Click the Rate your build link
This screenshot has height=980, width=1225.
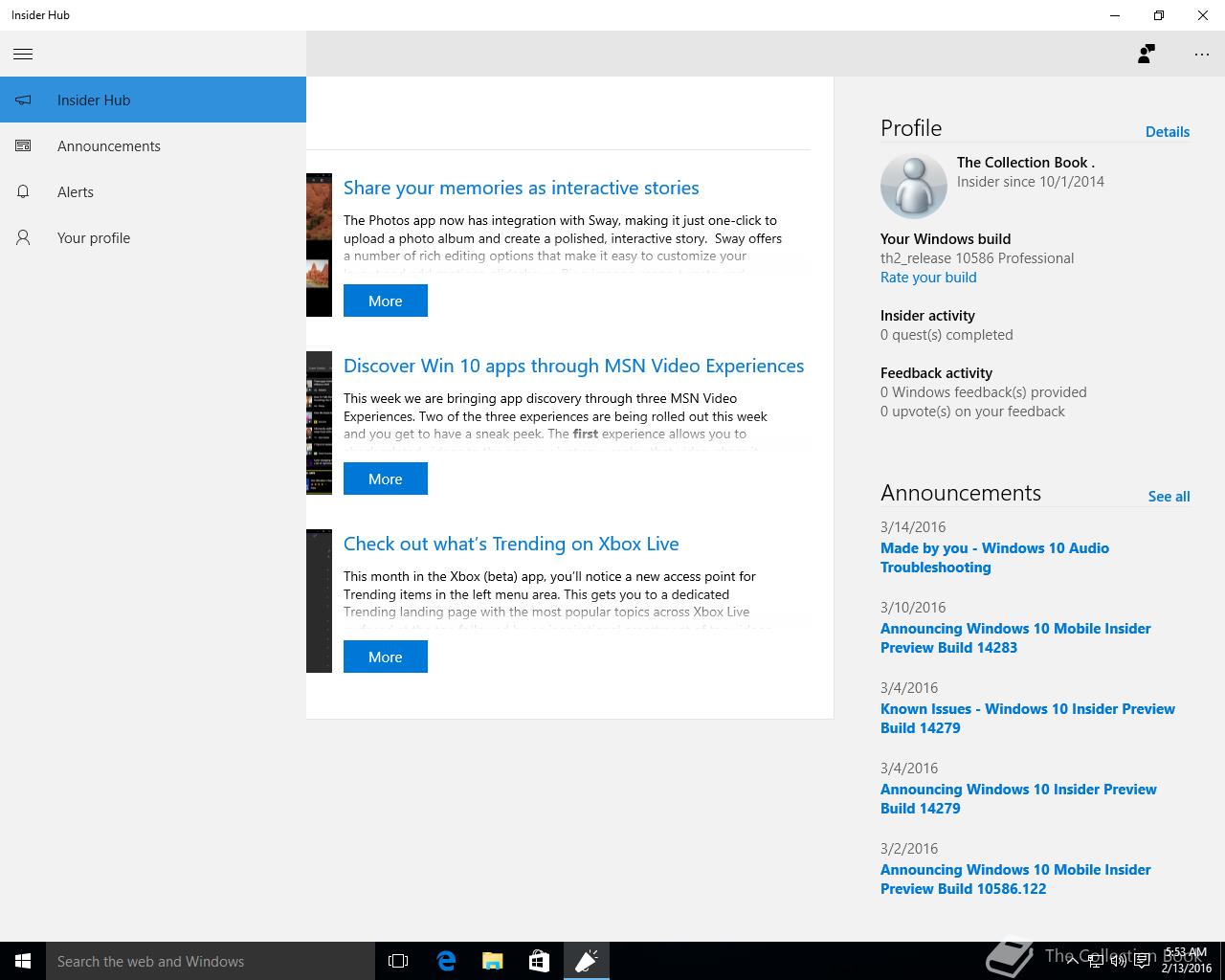point(928,278)
